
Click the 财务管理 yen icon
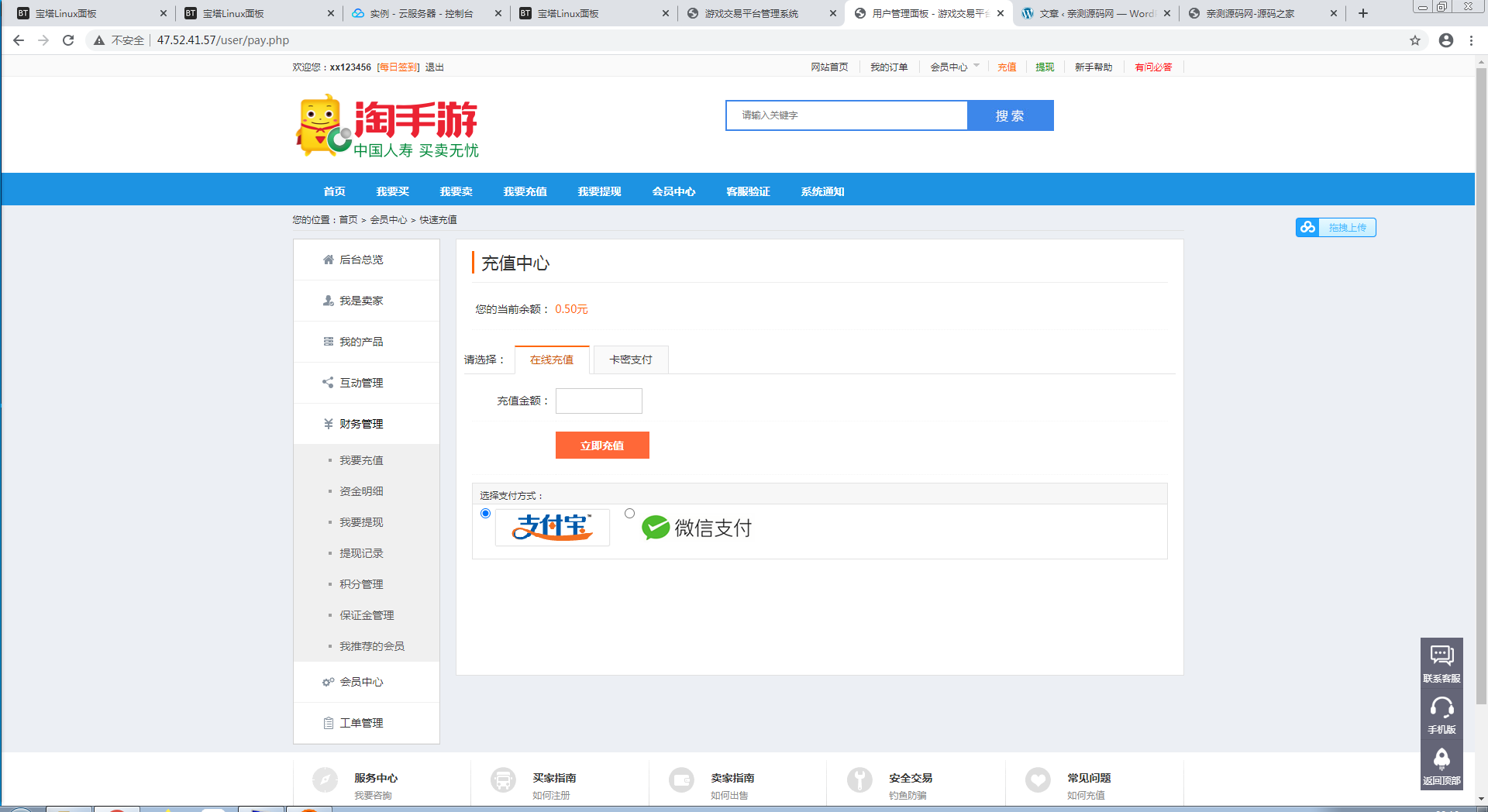click(x=329, y=424)
